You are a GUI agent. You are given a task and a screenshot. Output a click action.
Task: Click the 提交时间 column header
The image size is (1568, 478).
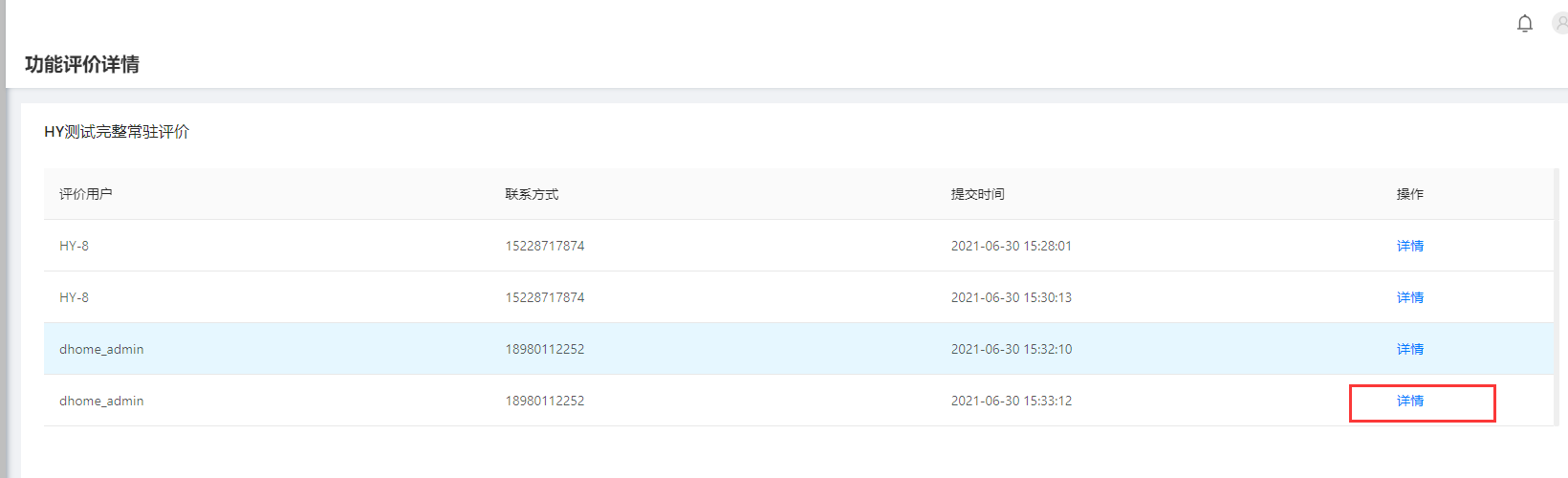coord(977,194)
